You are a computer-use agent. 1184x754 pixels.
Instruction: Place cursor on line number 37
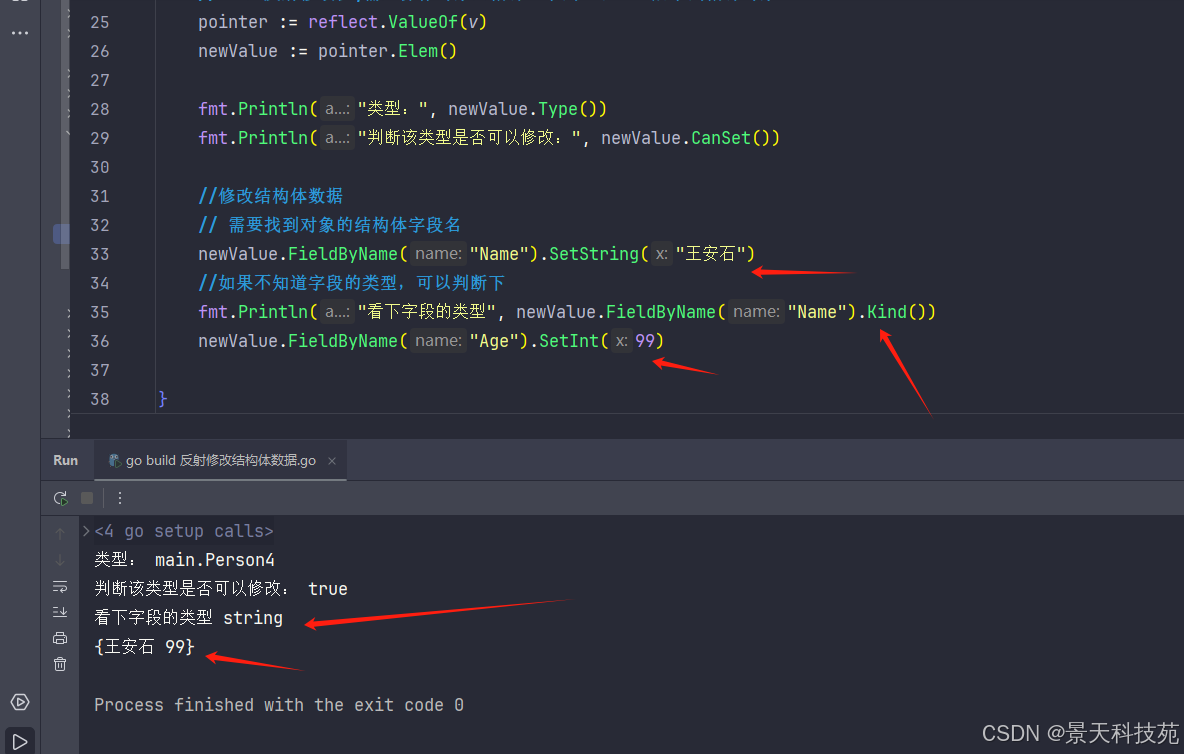(100, 371)
